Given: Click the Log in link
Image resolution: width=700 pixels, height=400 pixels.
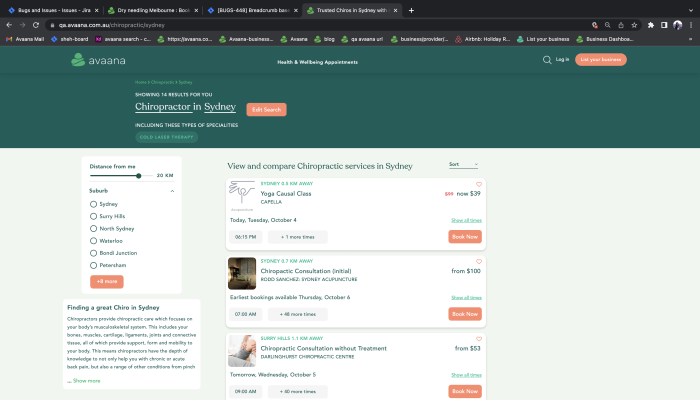Looking at the screenshot, I should click(562, 59).
